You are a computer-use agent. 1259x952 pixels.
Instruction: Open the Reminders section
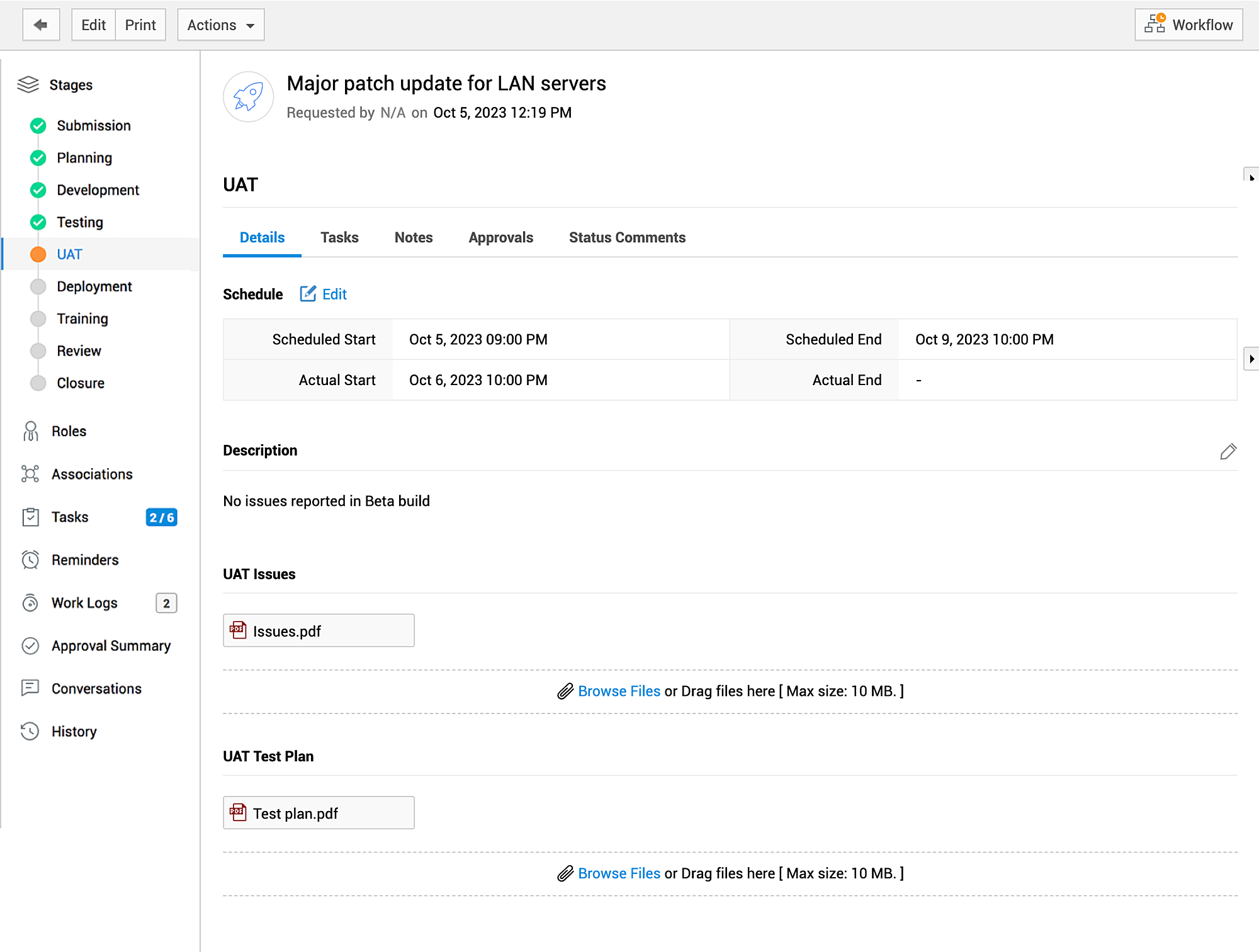[85, 559]
